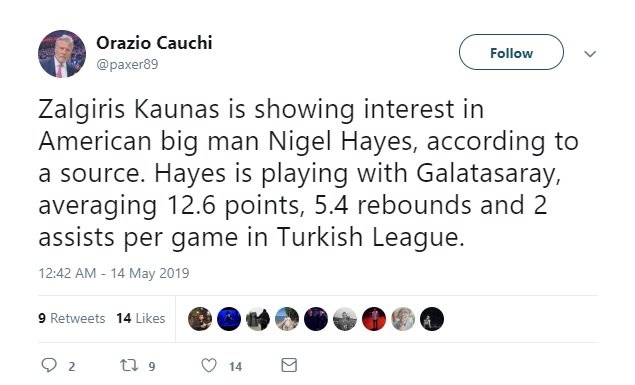
Task: Open first liker avatar in the row
Action: tap(200, 319)
